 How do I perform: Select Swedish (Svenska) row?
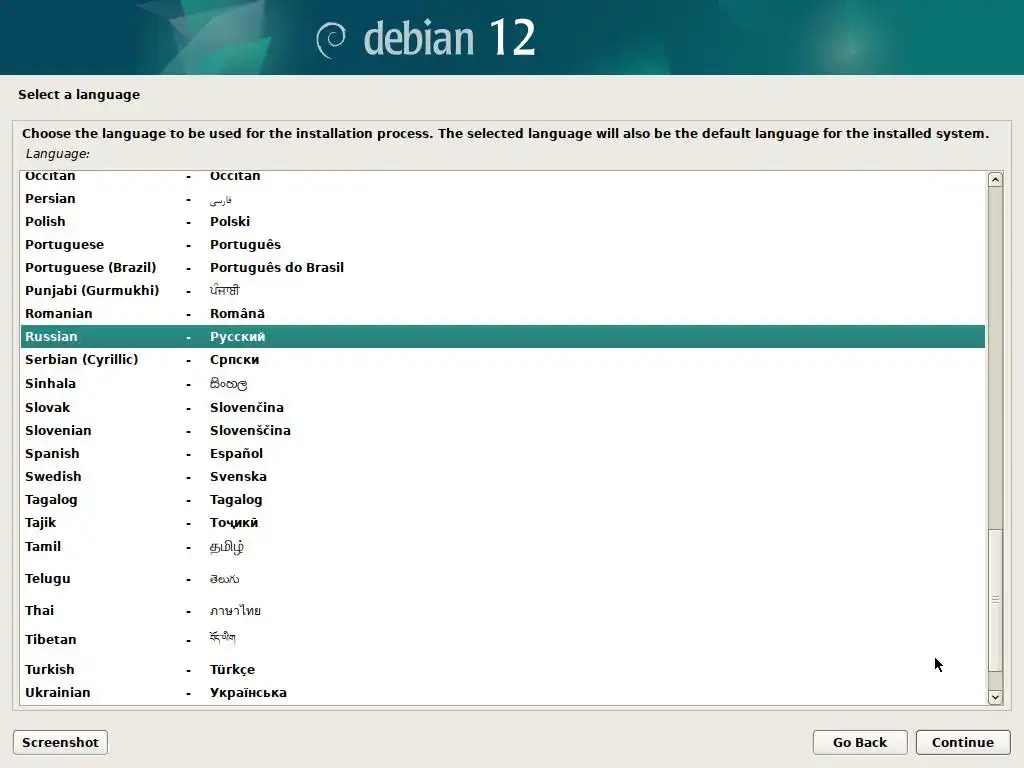coord(502,477)
